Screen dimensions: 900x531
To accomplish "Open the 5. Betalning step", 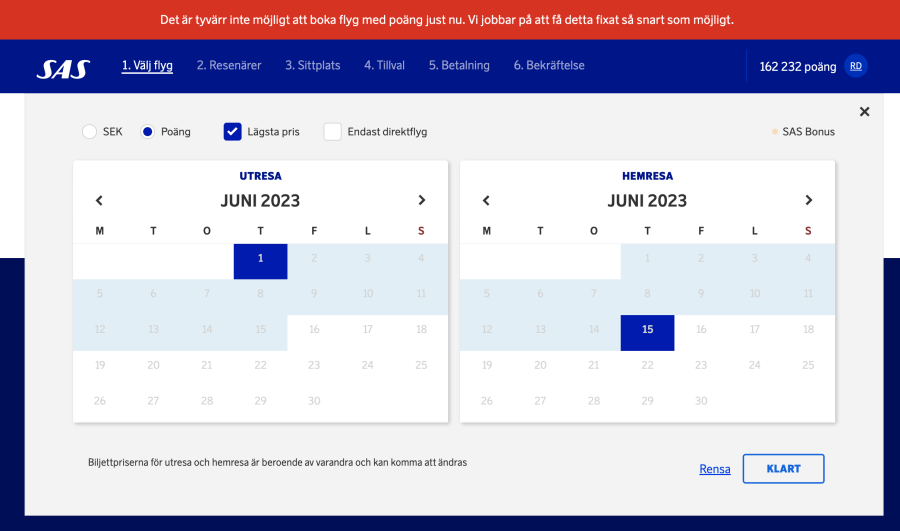I will 459,66.
